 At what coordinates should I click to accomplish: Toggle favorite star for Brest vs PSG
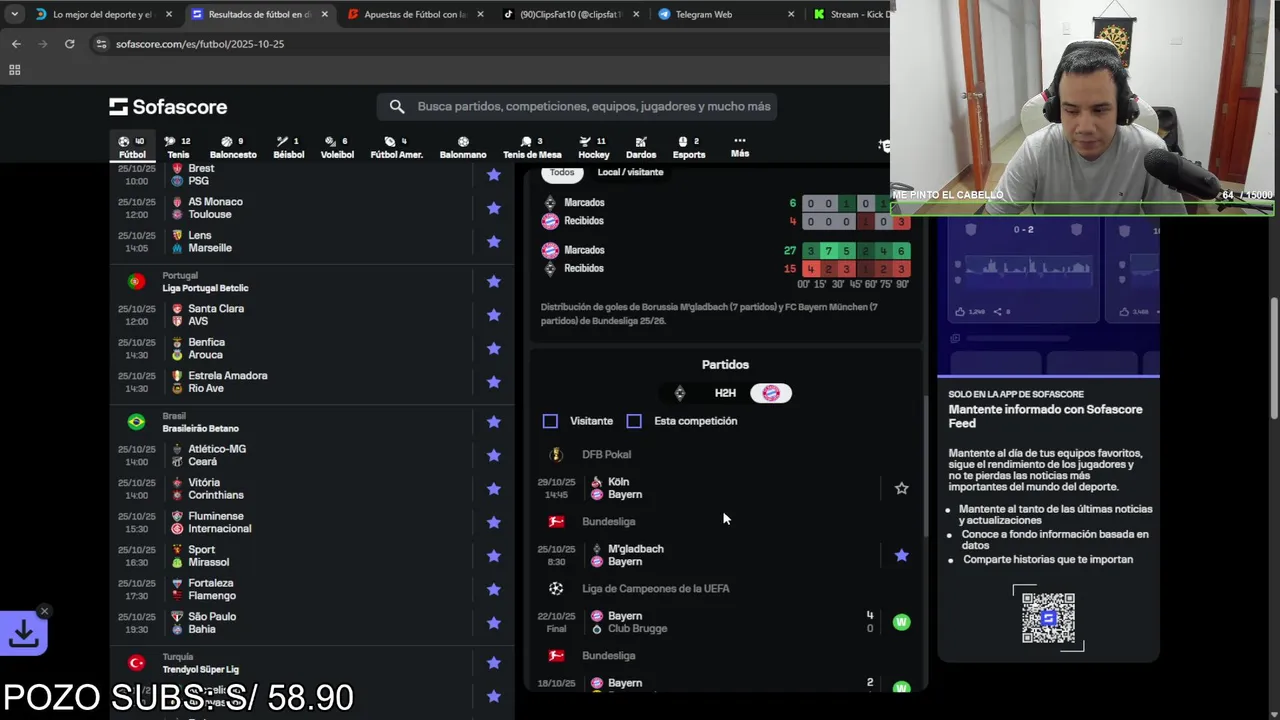(493, 174)
